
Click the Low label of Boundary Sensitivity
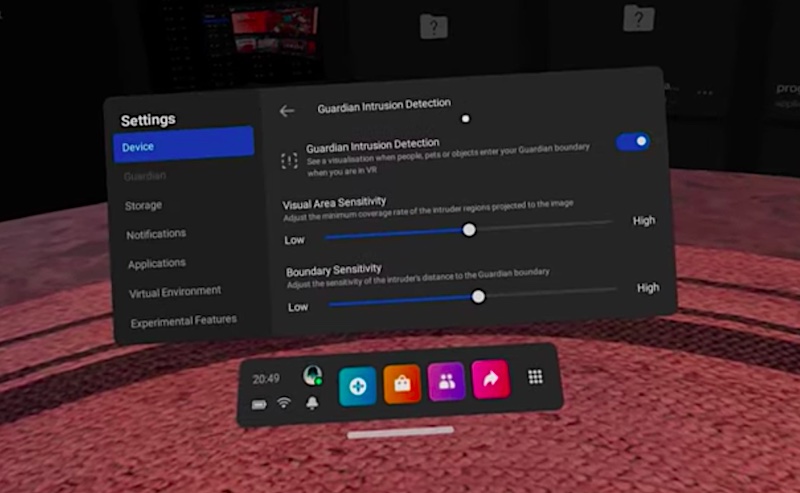click(298, 307)
